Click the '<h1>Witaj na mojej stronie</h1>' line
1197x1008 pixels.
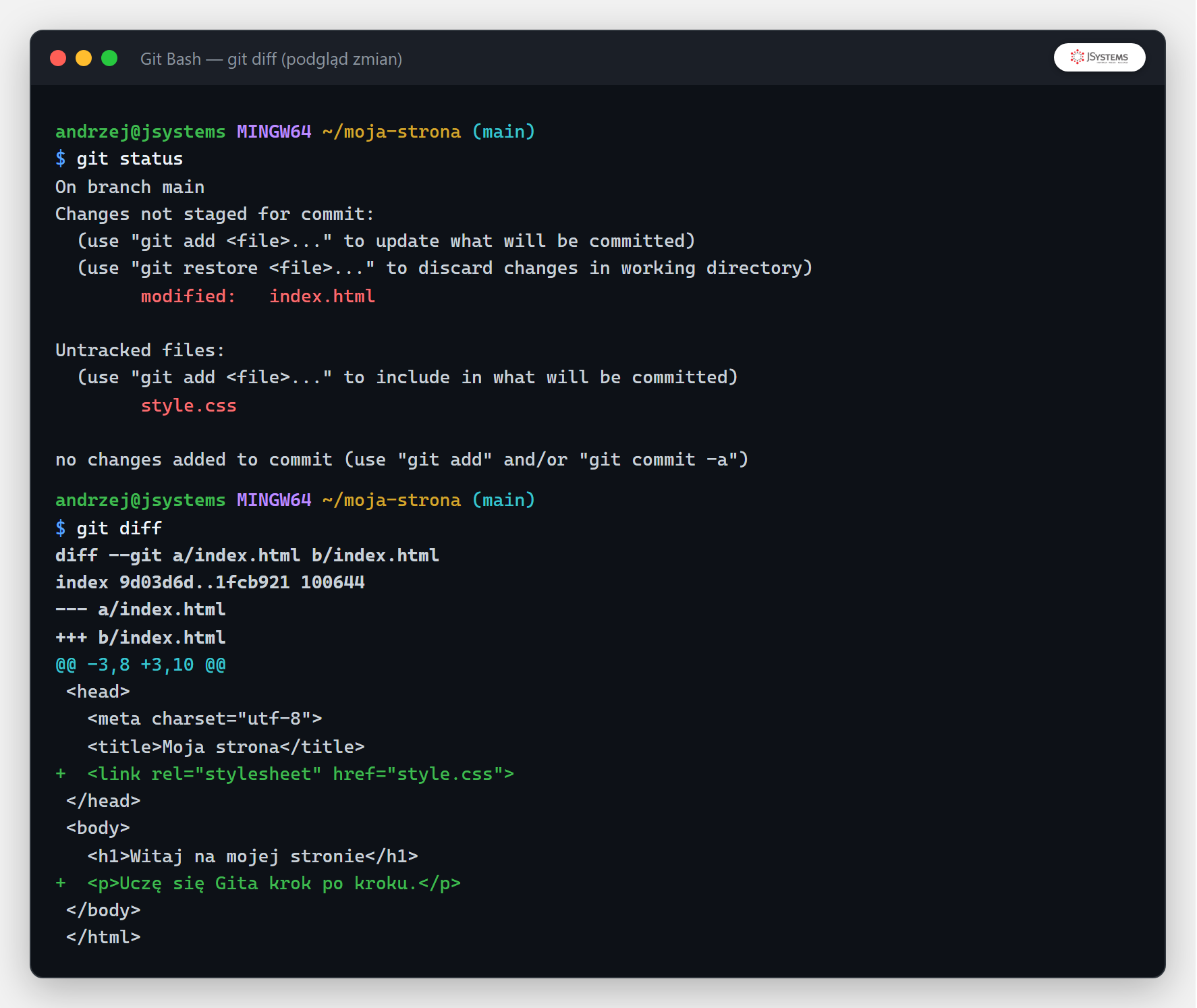(252, 856)
